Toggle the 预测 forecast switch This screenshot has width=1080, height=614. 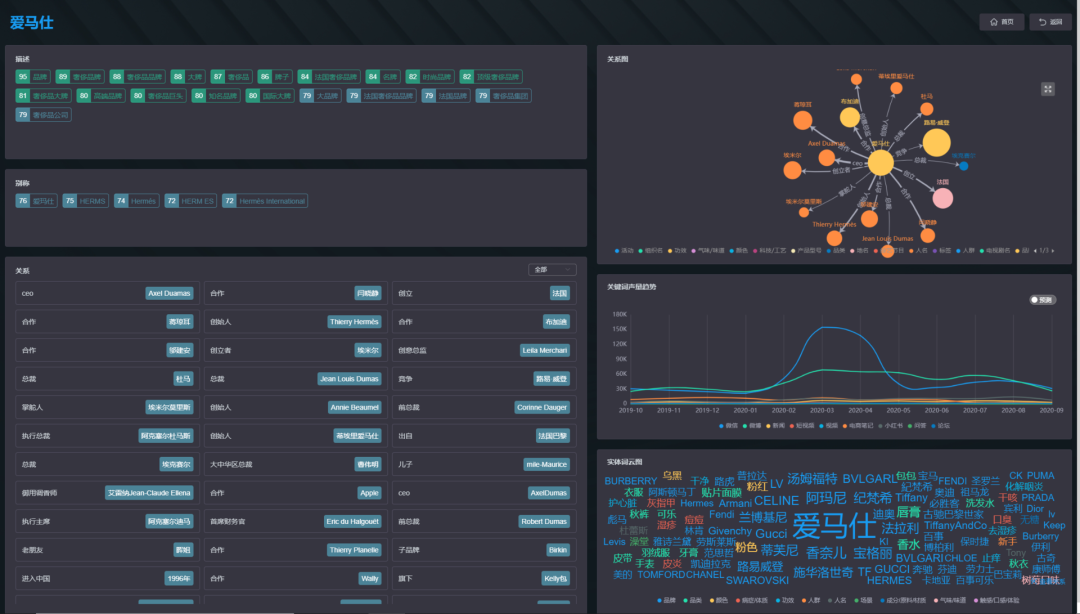tap(1042, 300)
